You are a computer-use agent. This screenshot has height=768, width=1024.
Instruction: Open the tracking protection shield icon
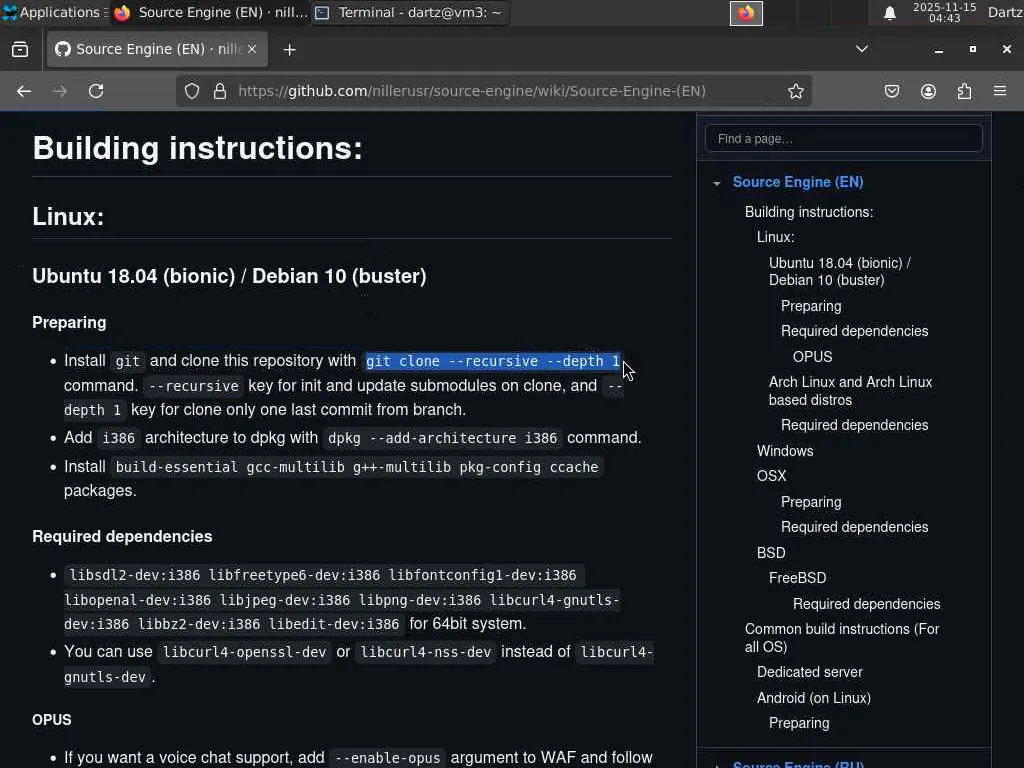point(191,91)
